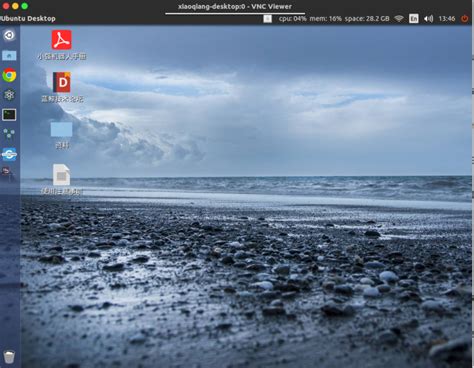Image resolution: width=474 pixels, height=368 pixels.
Task: Open the three-node graph launcher icon
Action: click(9, 134)
